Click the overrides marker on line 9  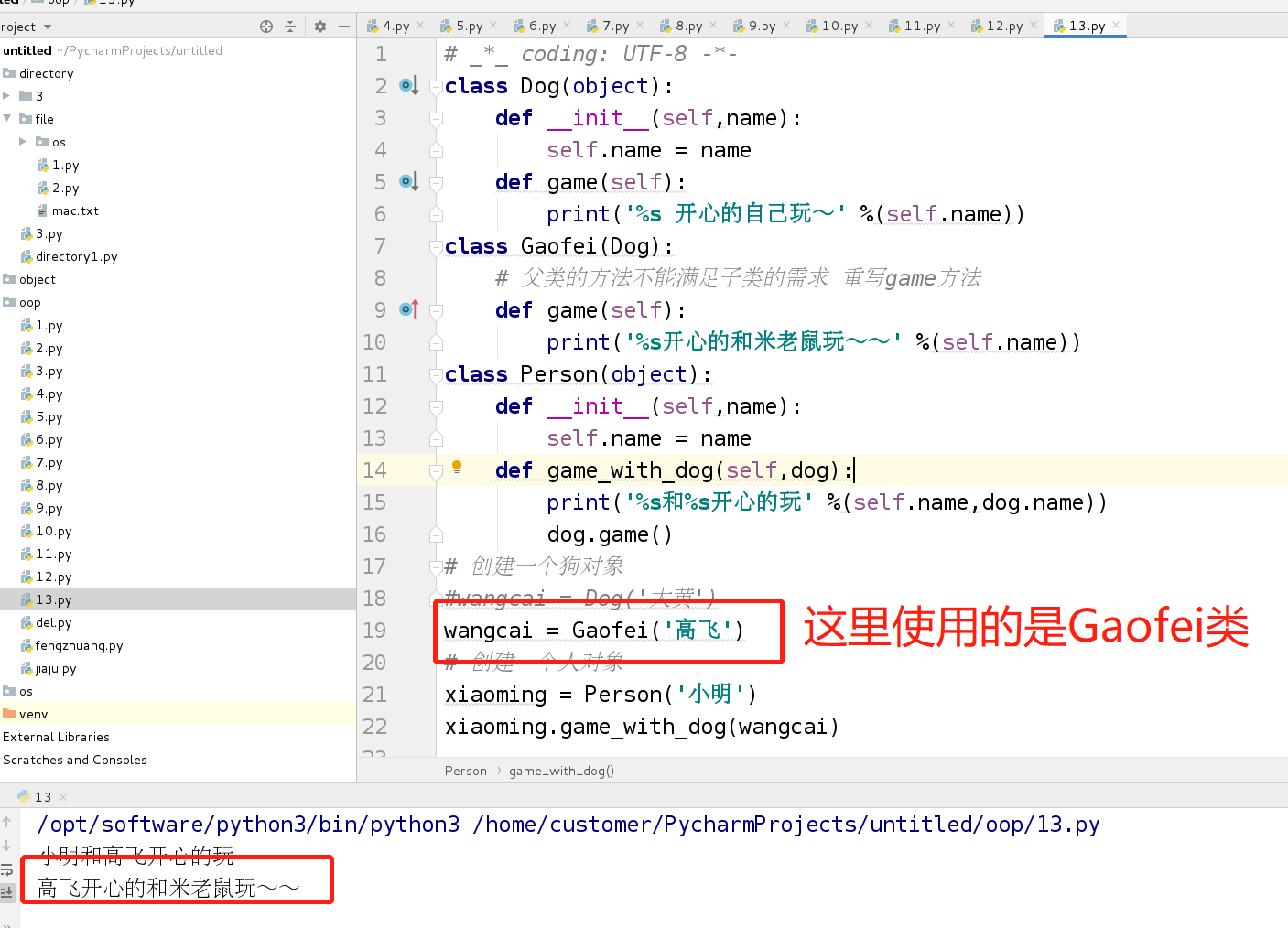click(409, 310)
